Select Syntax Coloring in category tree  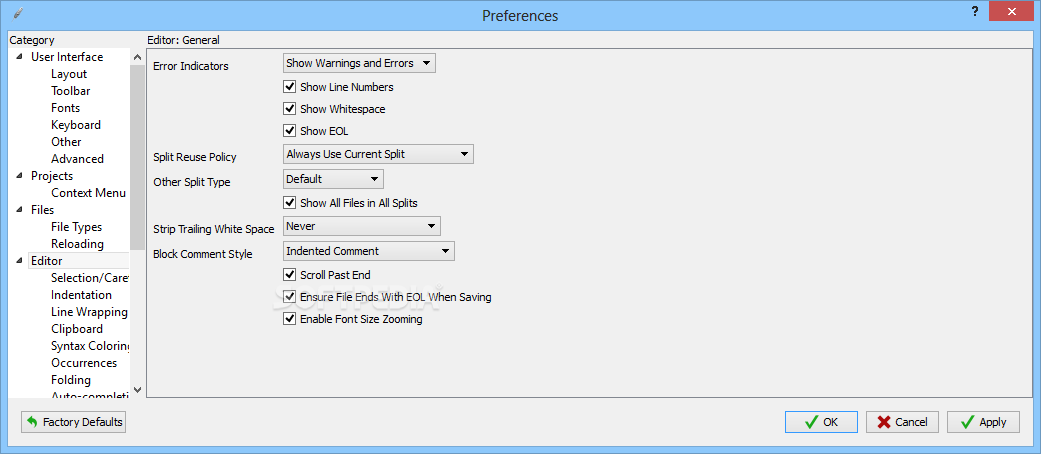pyautogui.click(x=90, y=346)
